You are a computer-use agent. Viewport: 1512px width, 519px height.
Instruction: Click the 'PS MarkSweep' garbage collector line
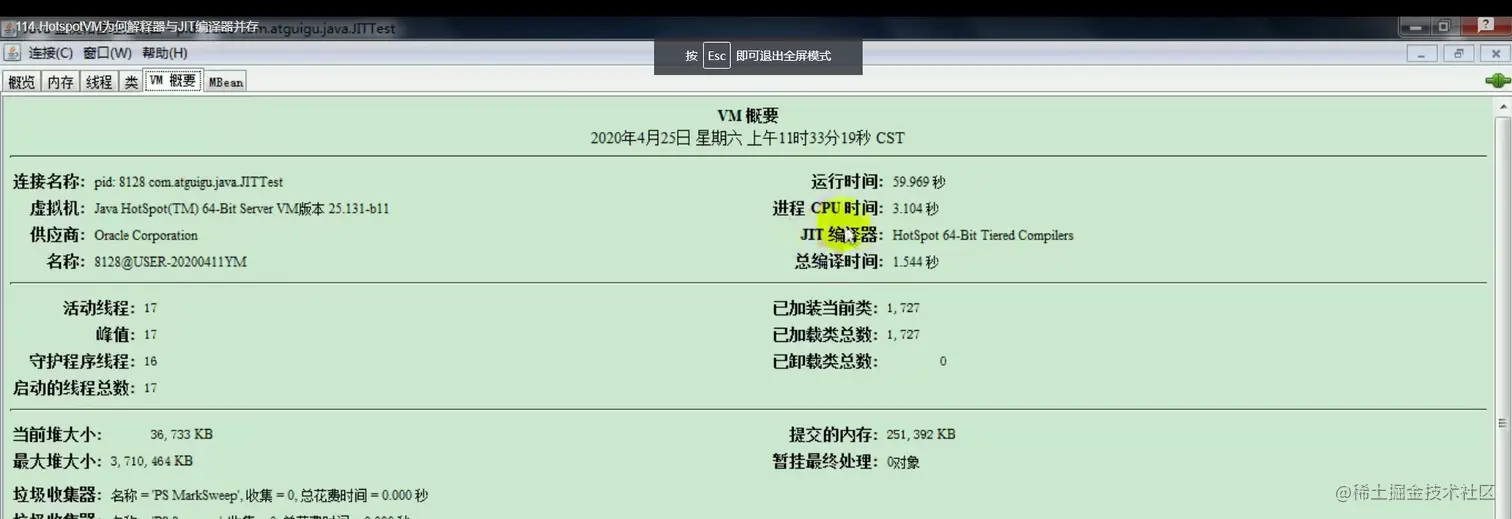(x=270, y=495)
